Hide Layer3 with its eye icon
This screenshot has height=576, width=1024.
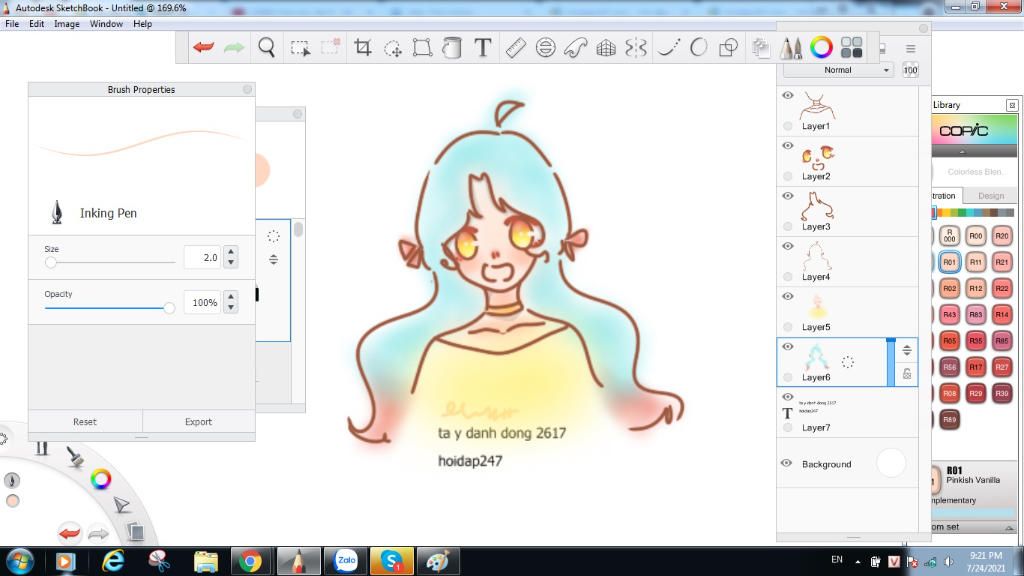[788, 196]
